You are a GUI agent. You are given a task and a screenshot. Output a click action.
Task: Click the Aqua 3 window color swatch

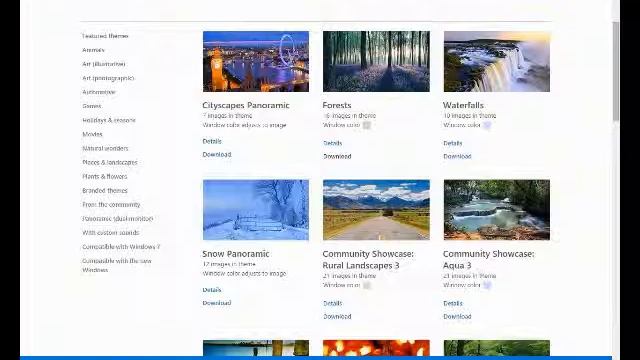point(487,285)
